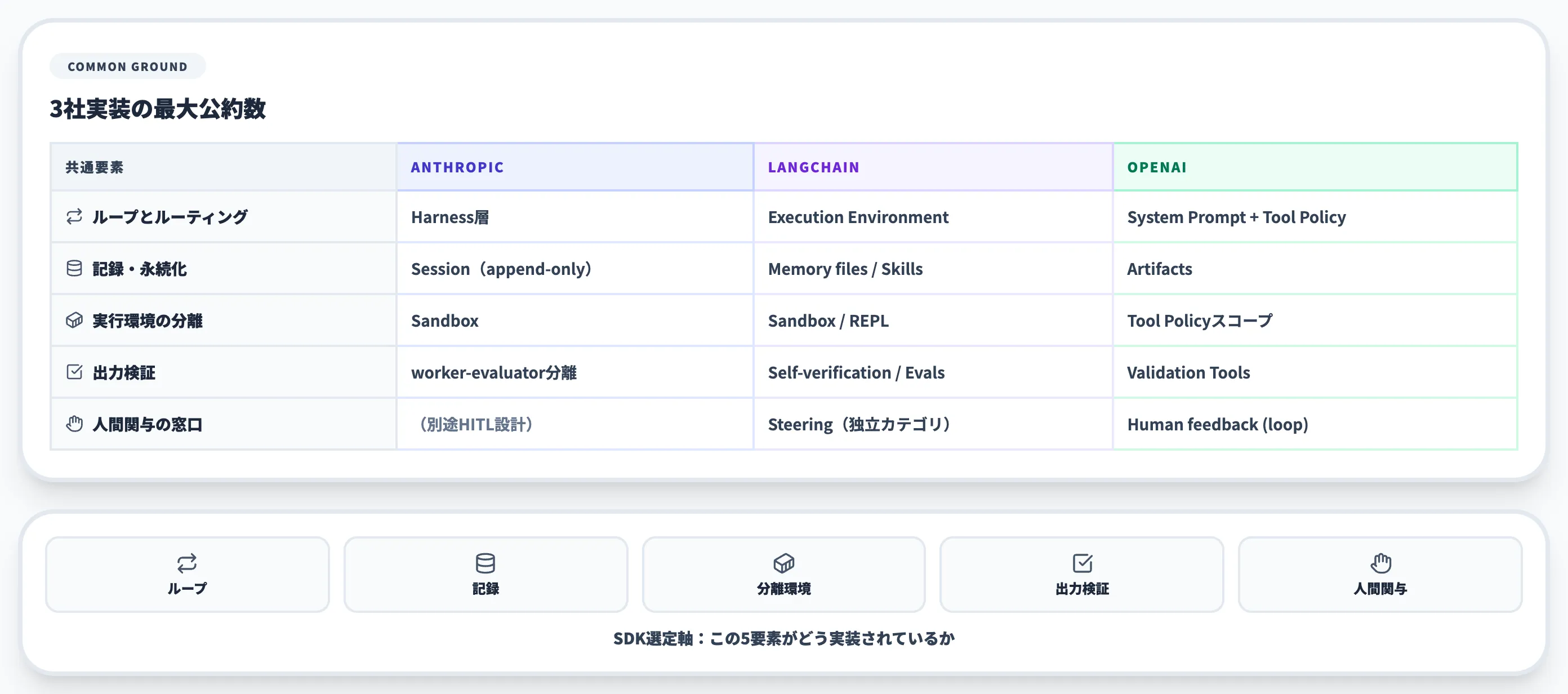Click the loop icon in the ループ card

[187, 563]
